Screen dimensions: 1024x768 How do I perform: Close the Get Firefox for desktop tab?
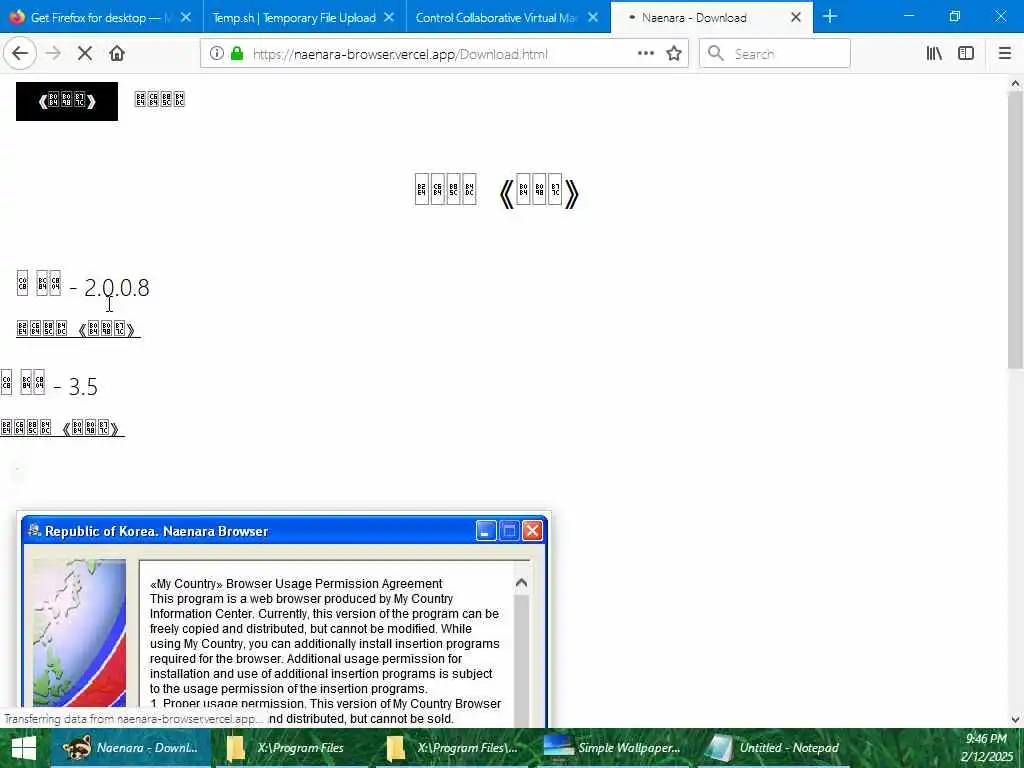coord(186,17)
